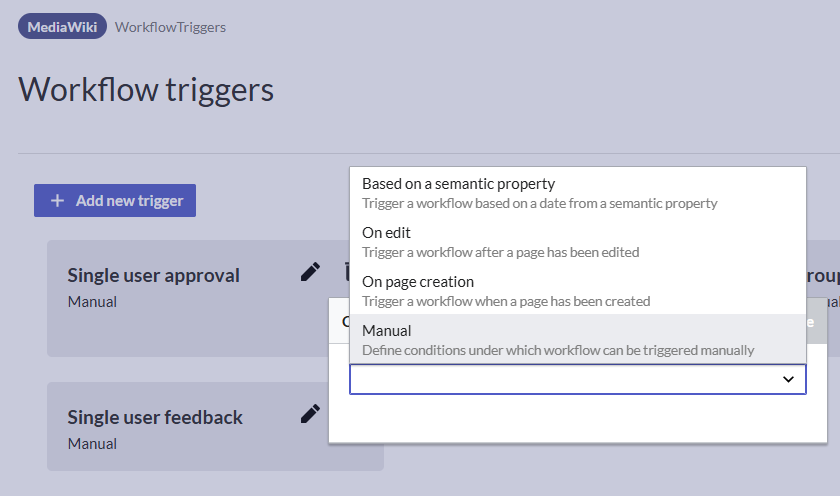Delete the Single user approval trigger

click(341, 272)
